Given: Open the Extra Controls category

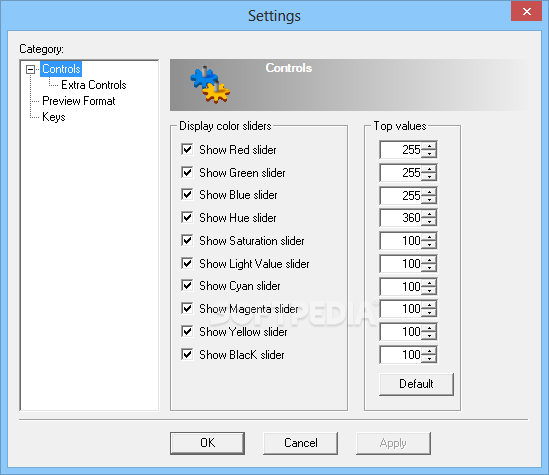Looking at the screenshot, I should [93, 85].
